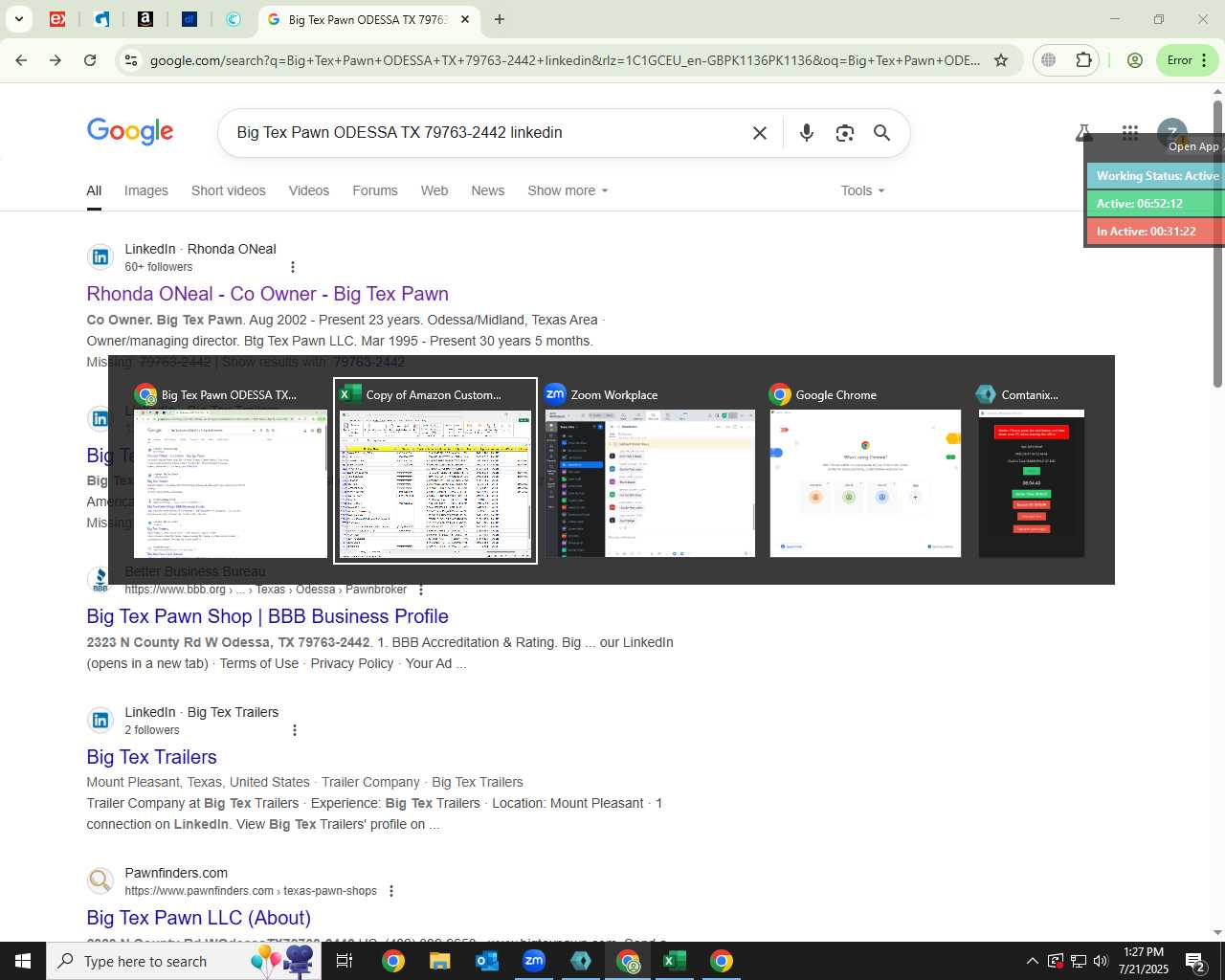1225x980 pixels.
Task: Open the Big Tex Trailers result link
Action: [152, 757]
